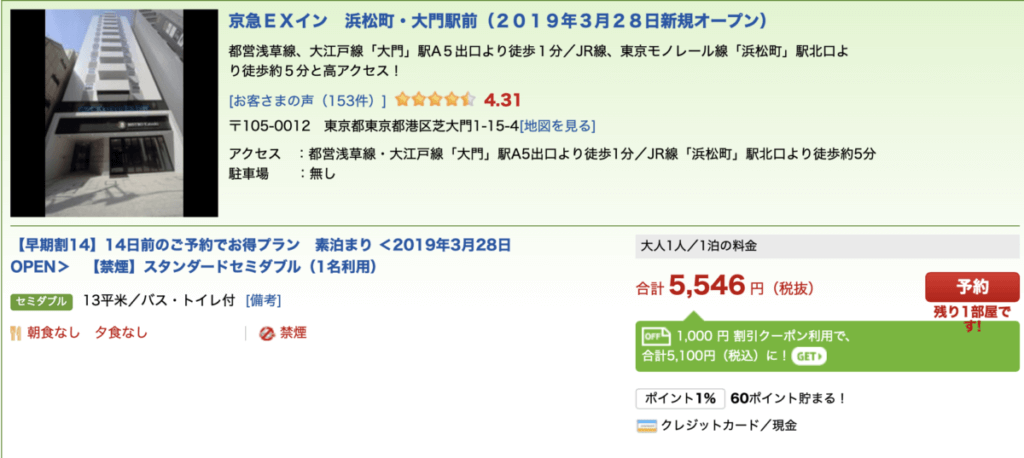Open the お客さまの声（153件） reviews link
Image resolution: width=1024 pixels, height=458 pixels.
307,100
